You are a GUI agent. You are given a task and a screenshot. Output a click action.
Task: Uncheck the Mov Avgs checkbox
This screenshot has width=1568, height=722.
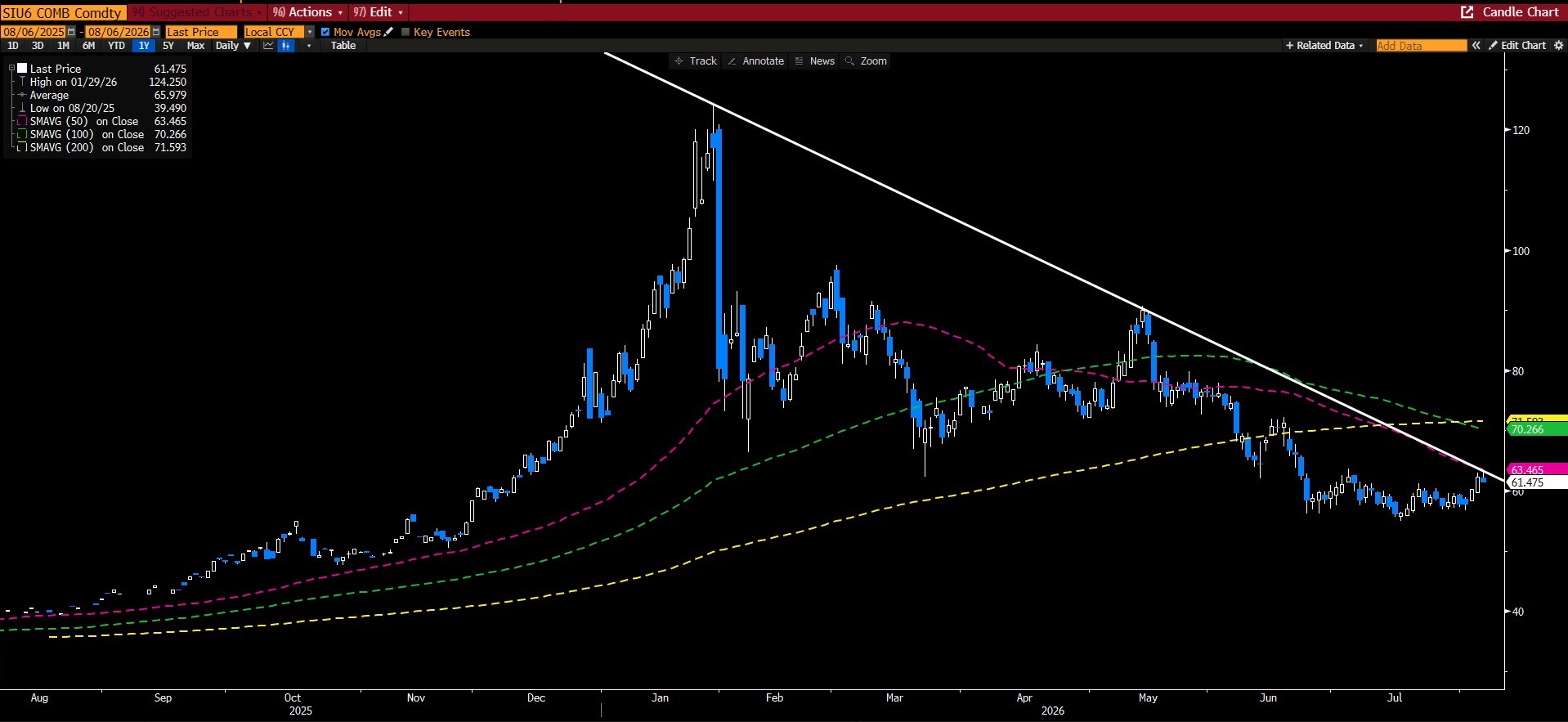[x=325, y=32]
